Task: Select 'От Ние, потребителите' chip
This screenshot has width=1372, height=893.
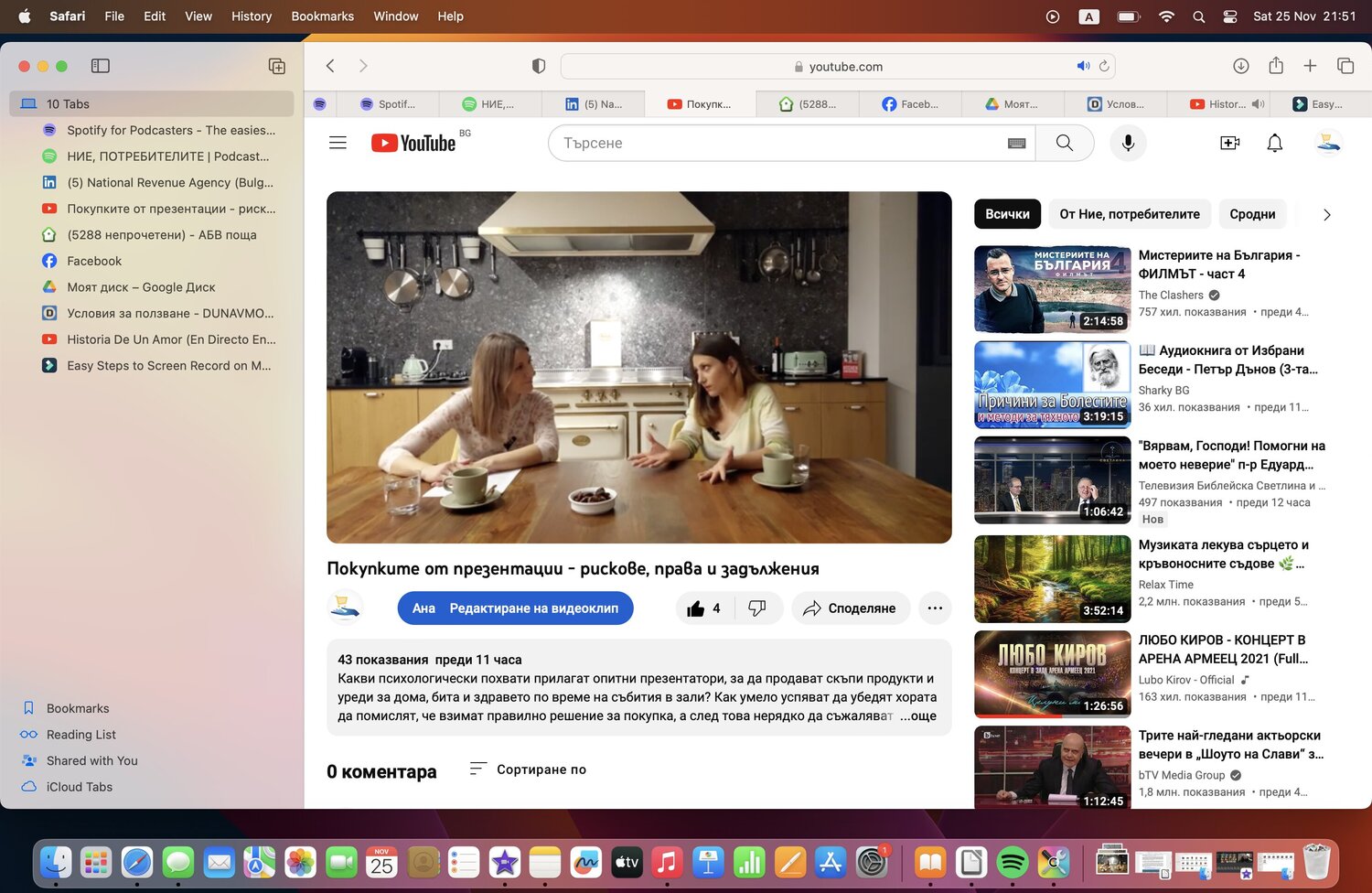Action: pyautogui.click(x=1130, y=214)
